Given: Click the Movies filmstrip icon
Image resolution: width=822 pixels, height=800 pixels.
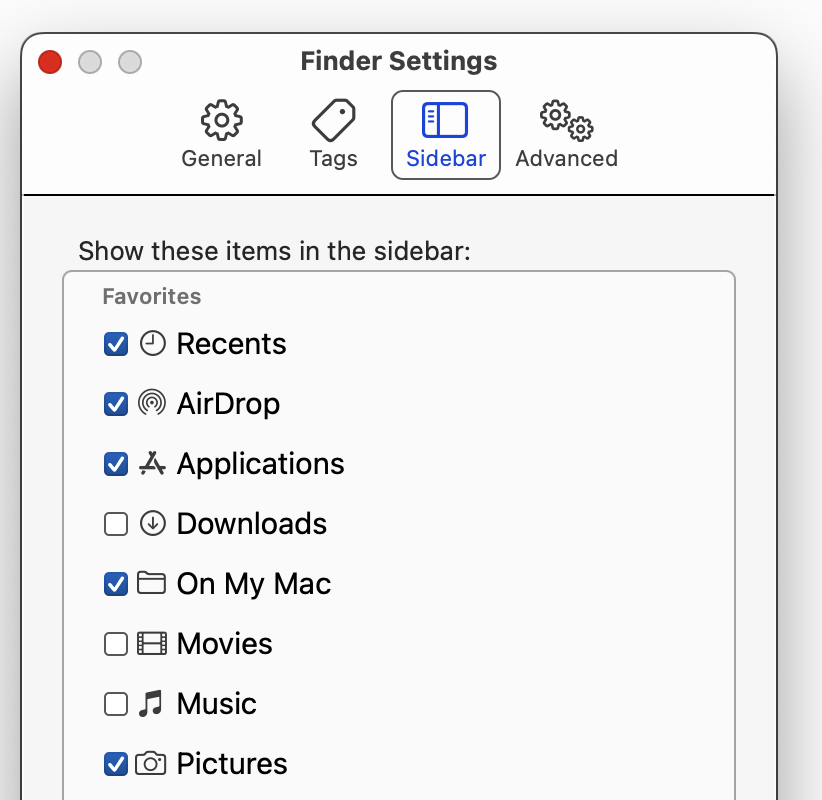Looking at the screenshot, I should click(x=151, y=644).
